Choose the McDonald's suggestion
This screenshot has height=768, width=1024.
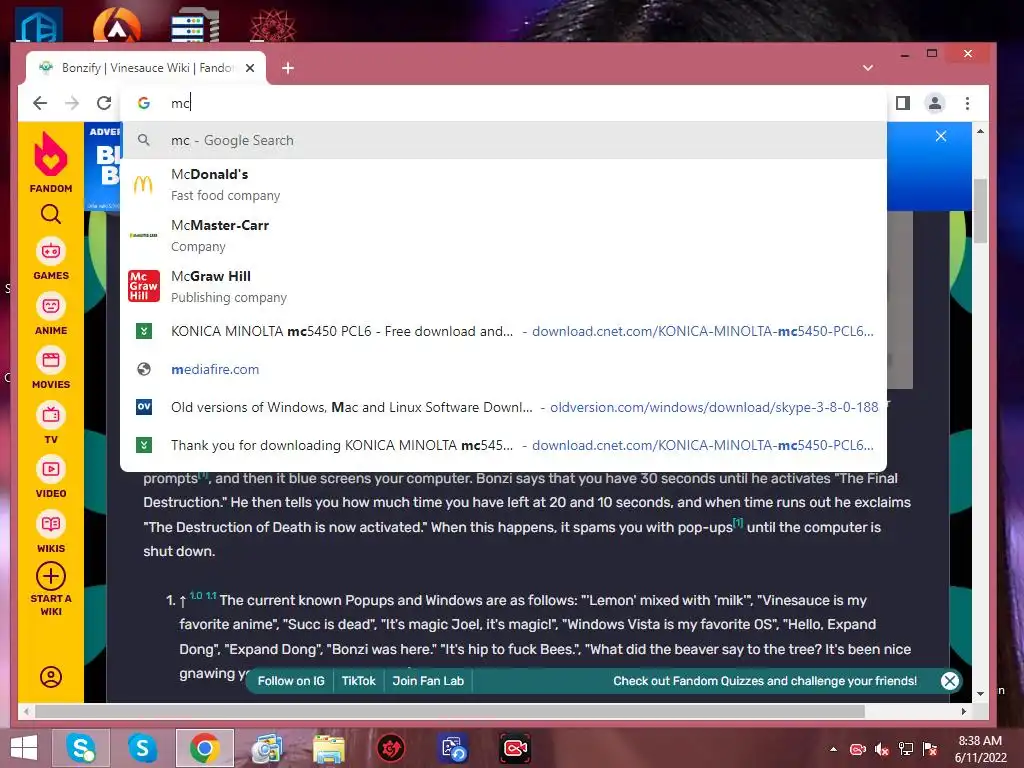(x=503, y=185)
